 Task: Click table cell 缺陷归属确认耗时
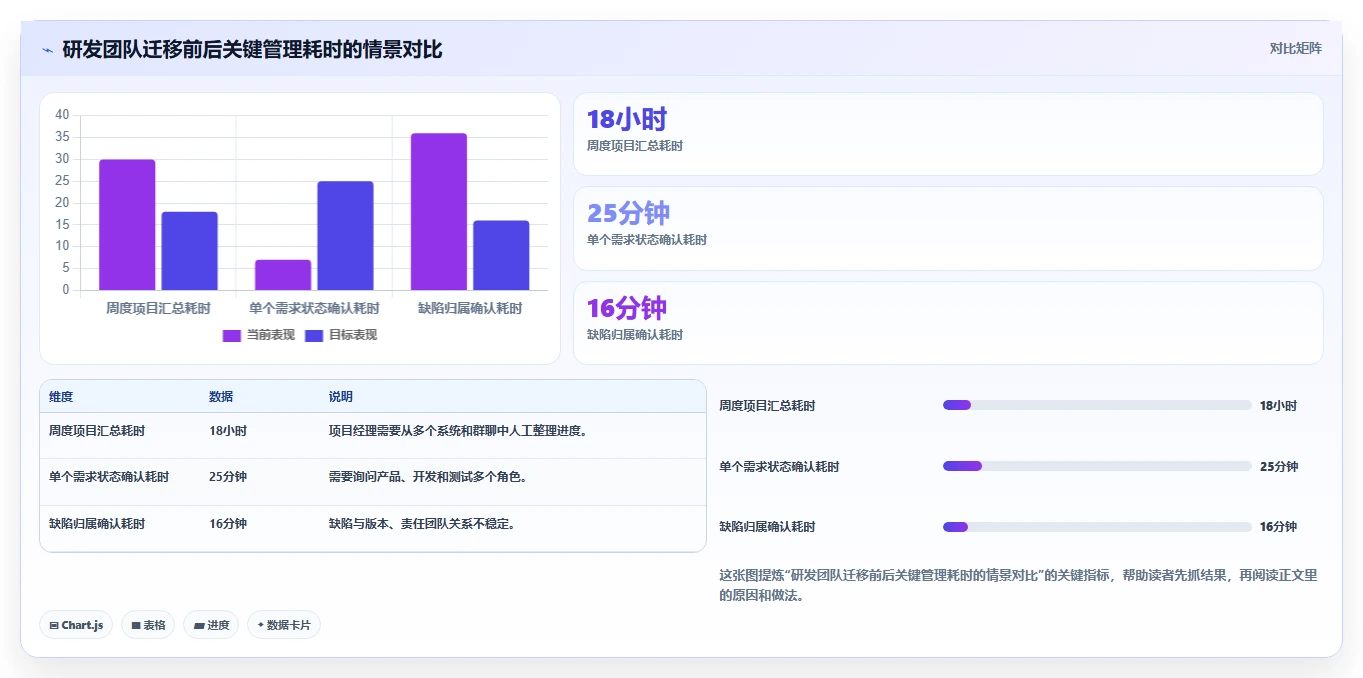97,524
